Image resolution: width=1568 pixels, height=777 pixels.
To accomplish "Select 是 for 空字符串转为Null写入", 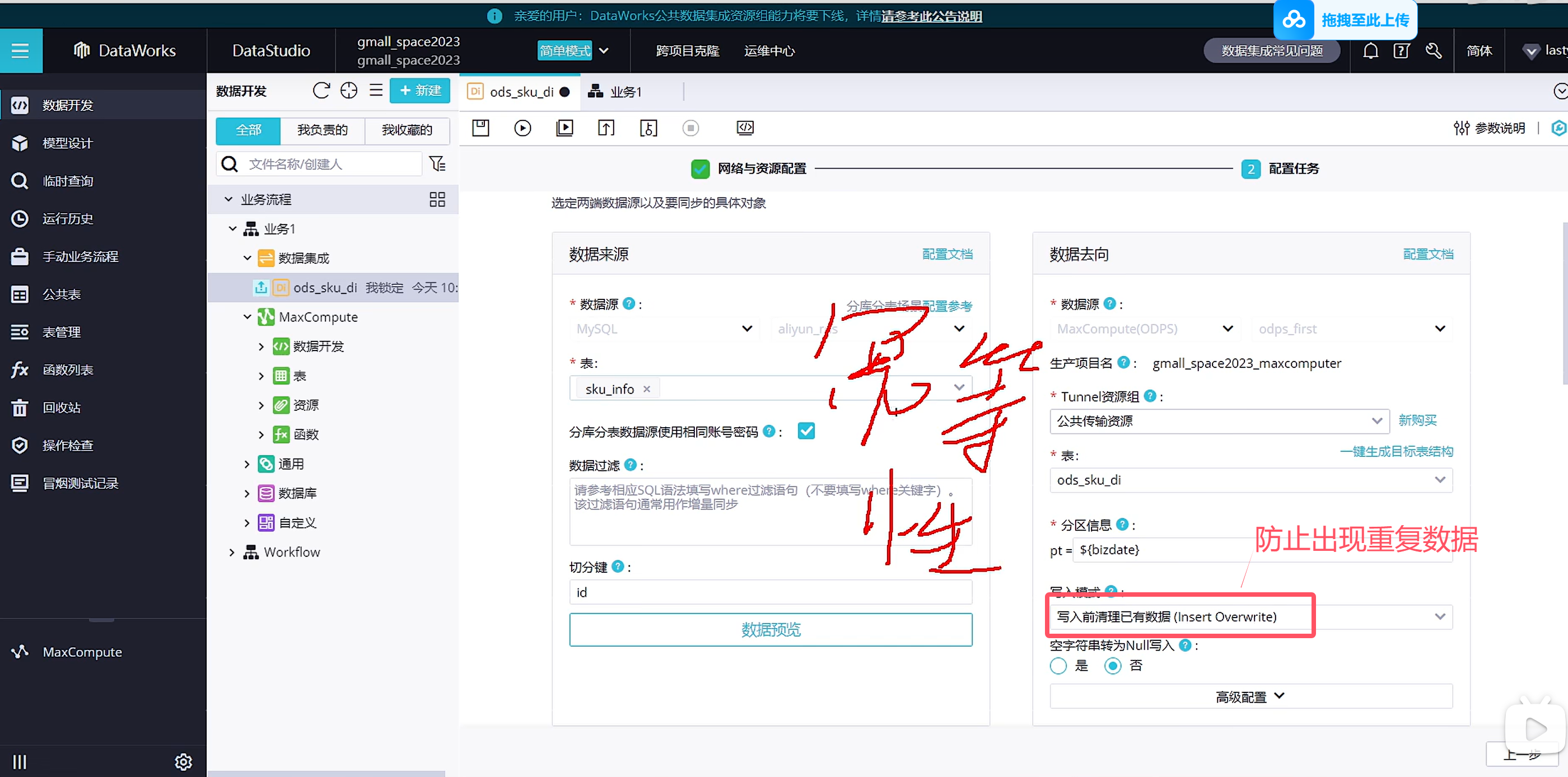I will [x=1058, y=666].
